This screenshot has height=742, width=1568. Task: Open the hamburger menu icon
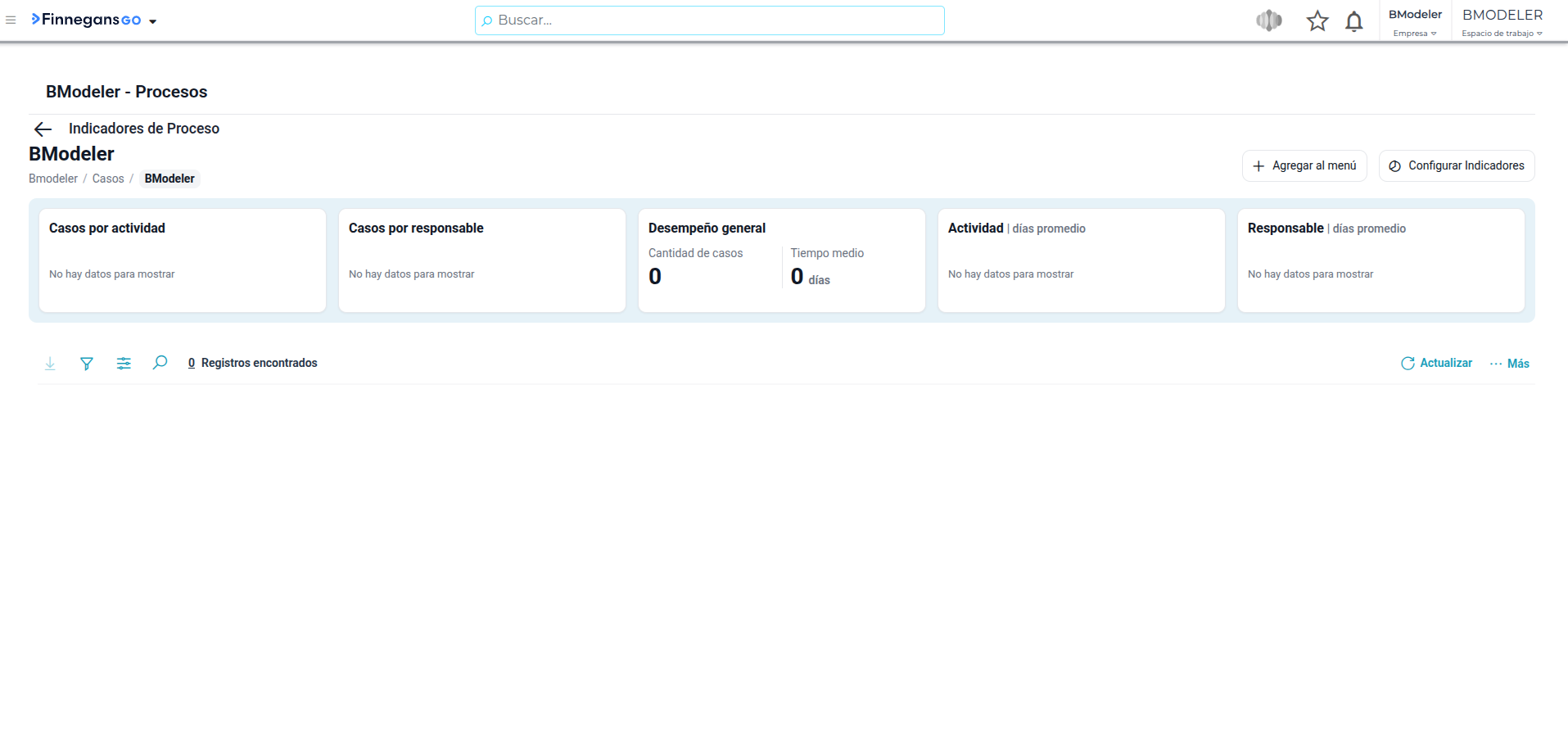[11, 20]
